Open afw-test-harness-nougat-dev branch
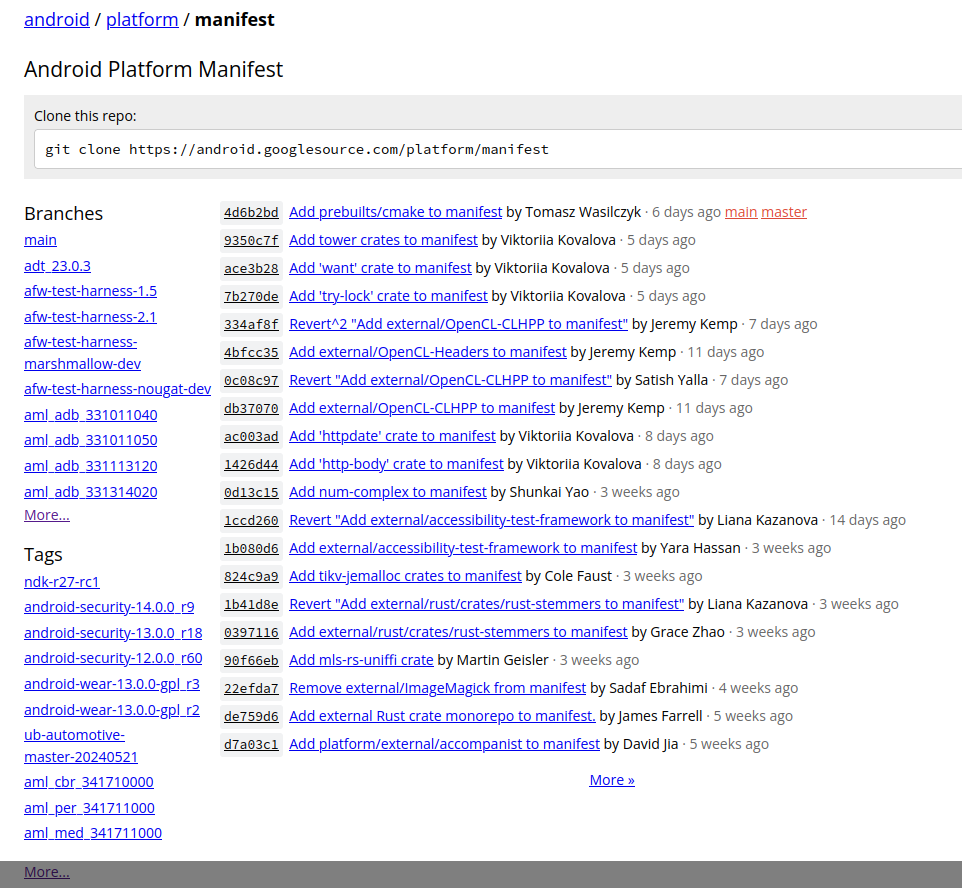 click(117, 389)
